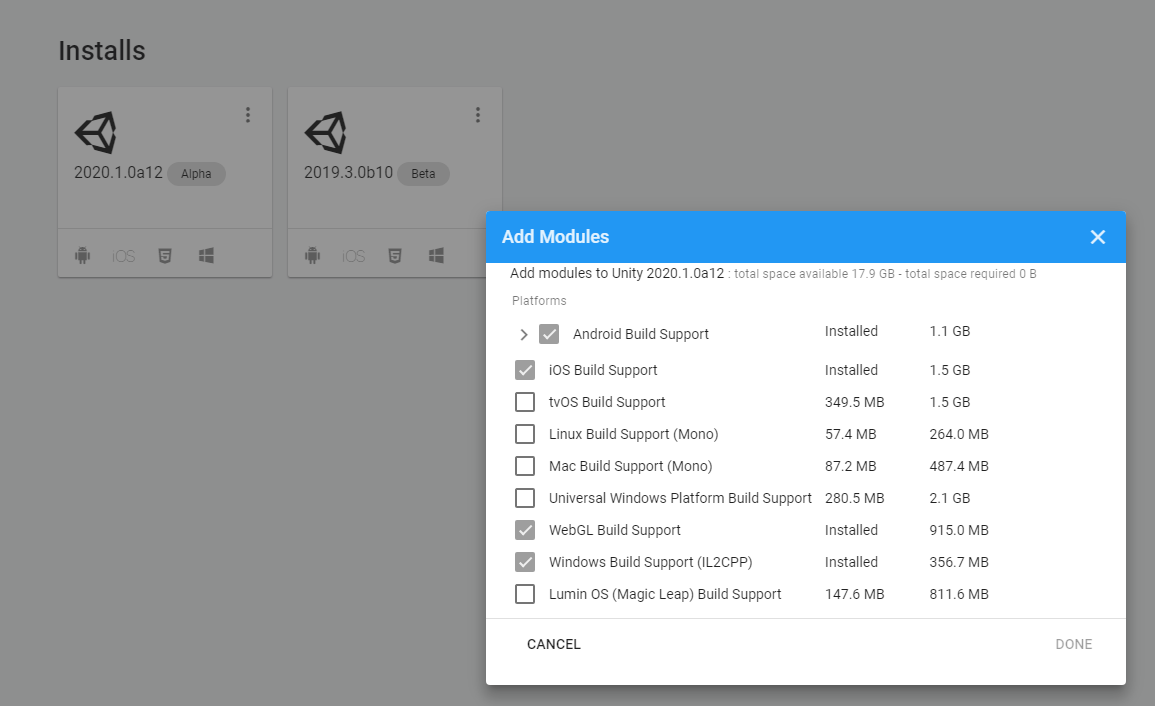Open the three-dot menu on 2019.3.0b10 card
The image size is (1155, 706).
[x=478, y=115]
